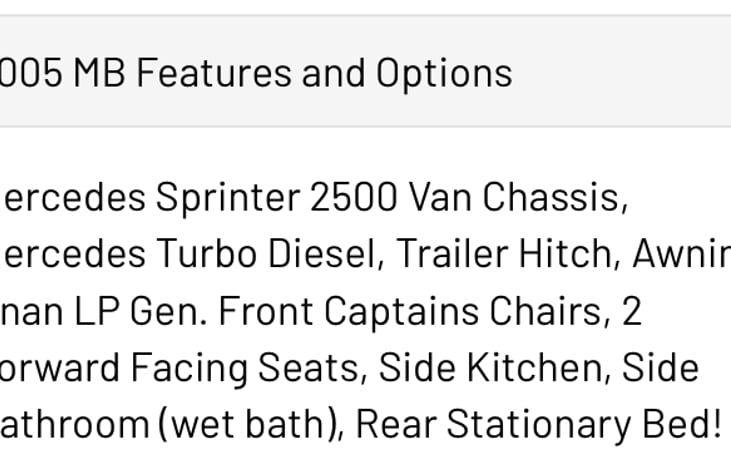The width and height of the screenshot is (731, 469).
Task: Click the text 'Sprinter 2500'
Action: 276,199
